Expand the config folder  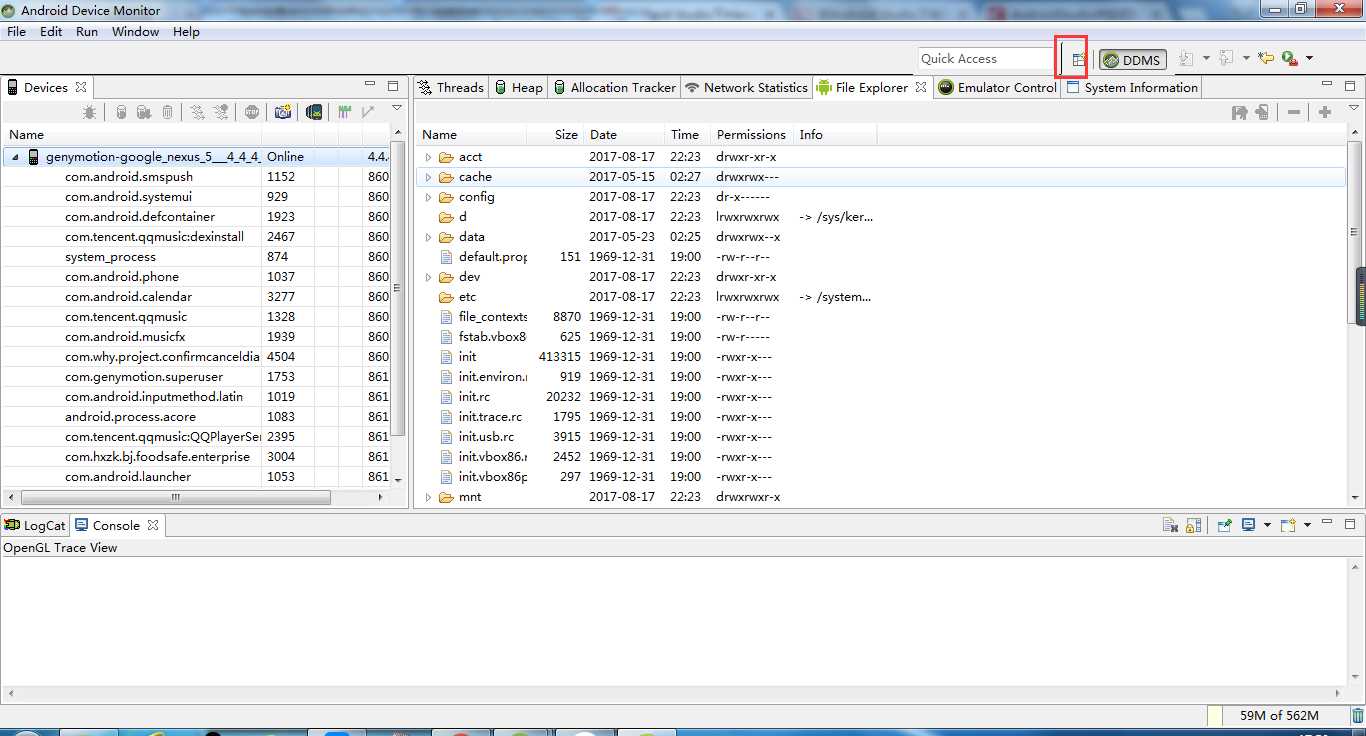coord(428,197)
